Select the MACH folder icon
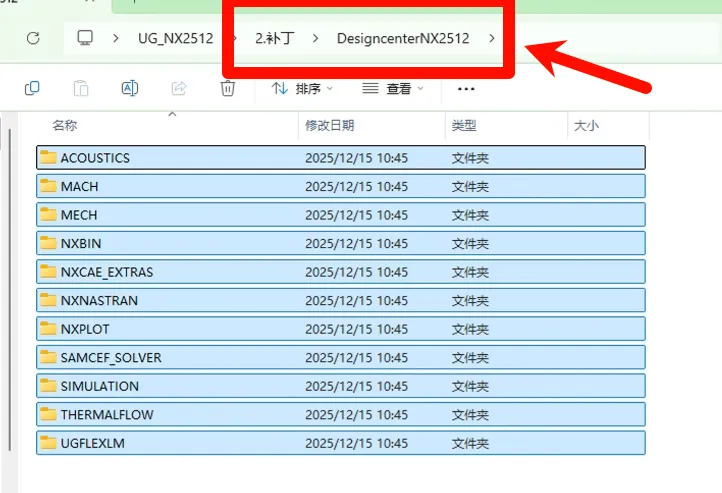 coord(48,186)
